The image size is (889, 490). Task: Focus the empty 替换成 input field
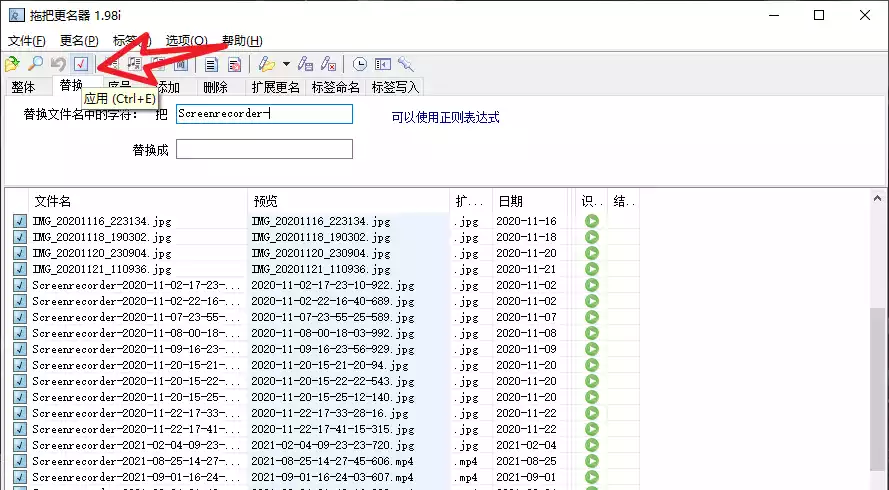[264, 149]
